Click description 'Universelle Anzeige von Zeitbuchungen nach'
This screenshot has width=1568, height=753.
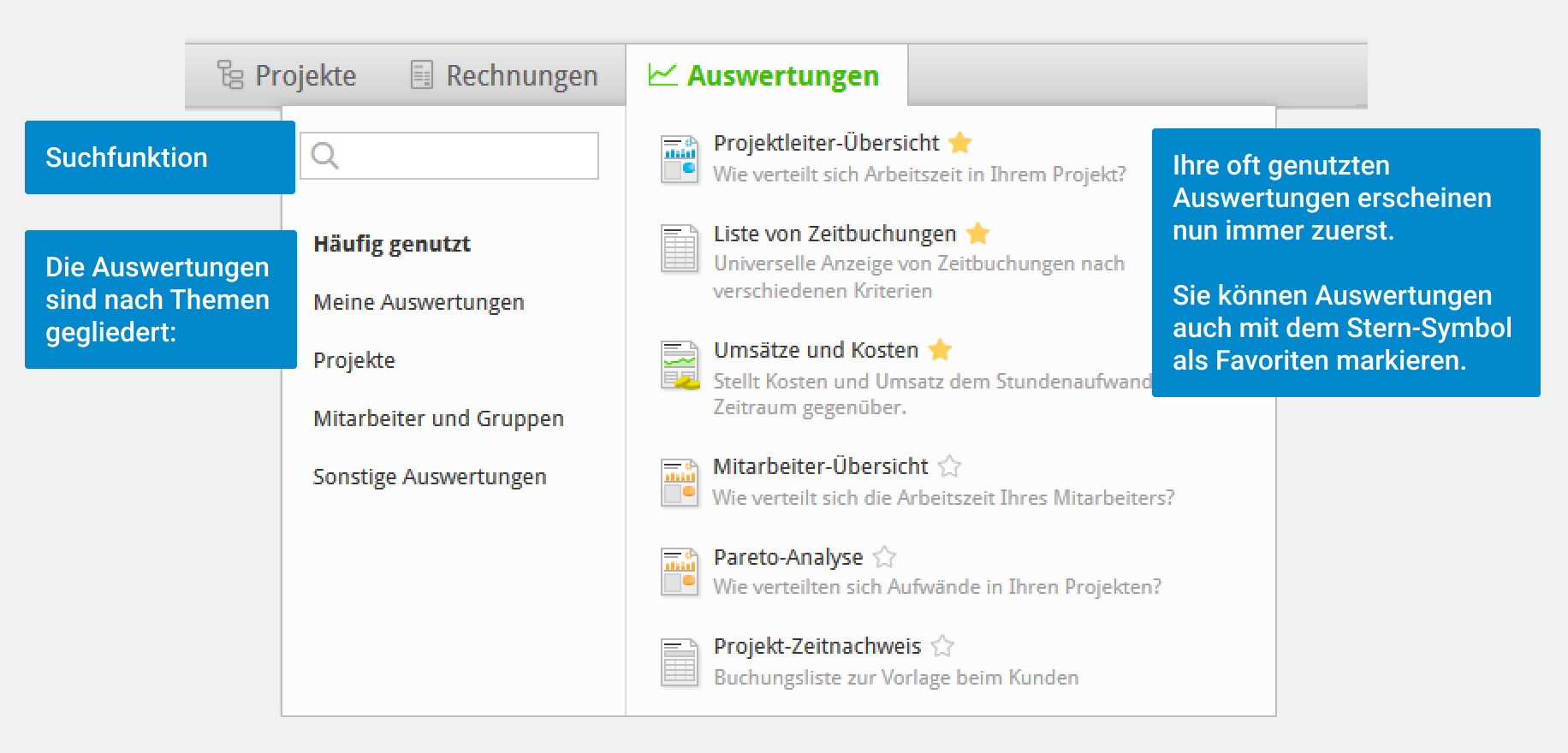919,264
